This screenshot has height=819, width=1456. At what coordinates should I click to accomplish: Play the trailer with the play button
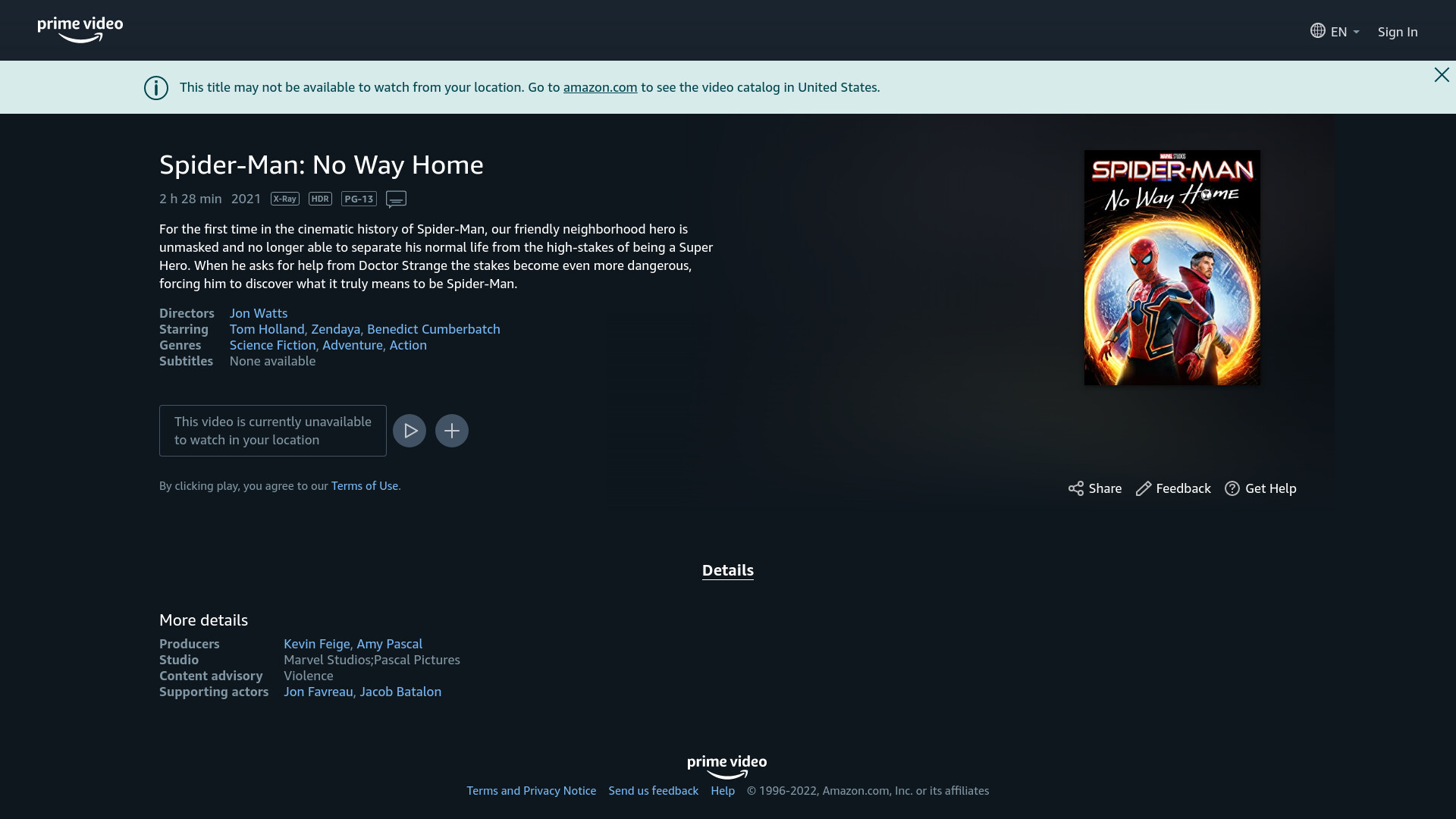pyautogui.click(x=409, y=431)
